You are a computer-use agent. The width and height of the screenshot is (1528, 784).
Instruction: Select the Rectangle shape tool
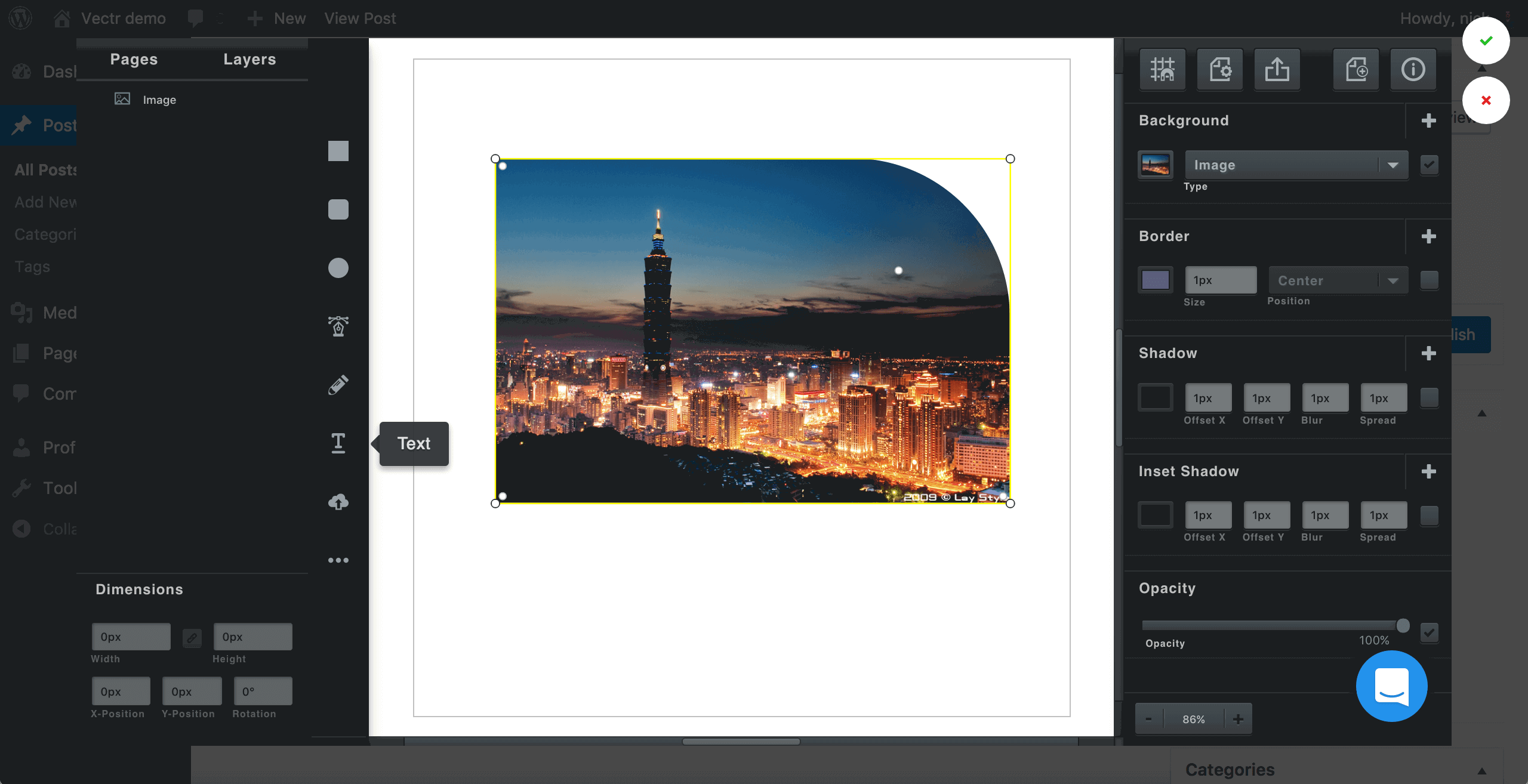pyautogui.click(x=338, y=151)
